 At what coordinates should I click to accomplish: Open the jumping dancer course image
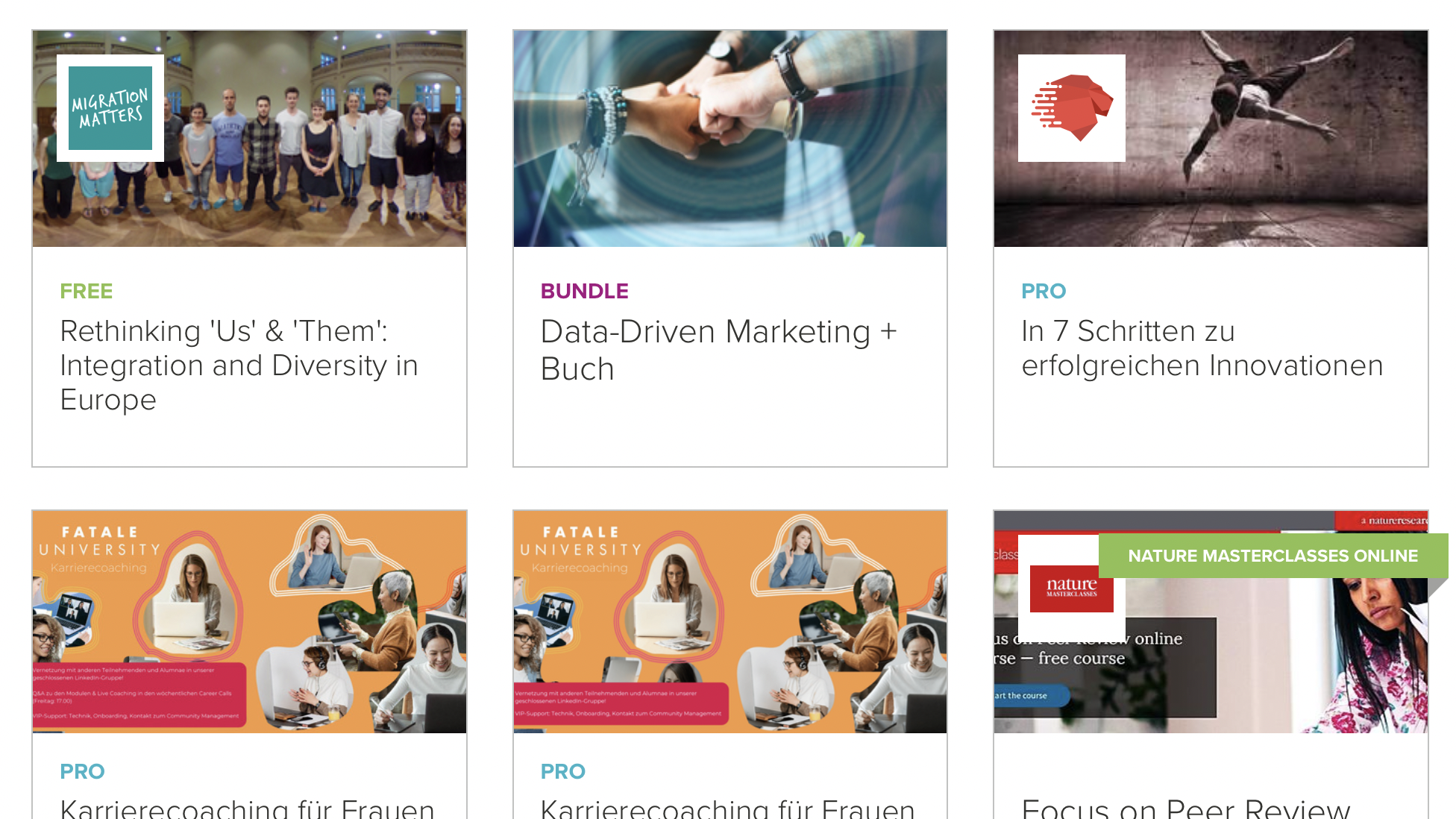pos(1268,149)
